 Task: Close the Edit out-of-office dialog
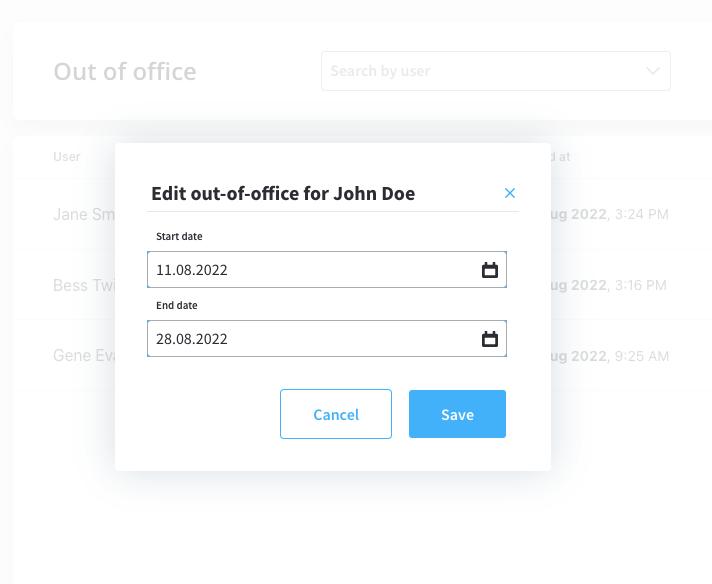509,193
